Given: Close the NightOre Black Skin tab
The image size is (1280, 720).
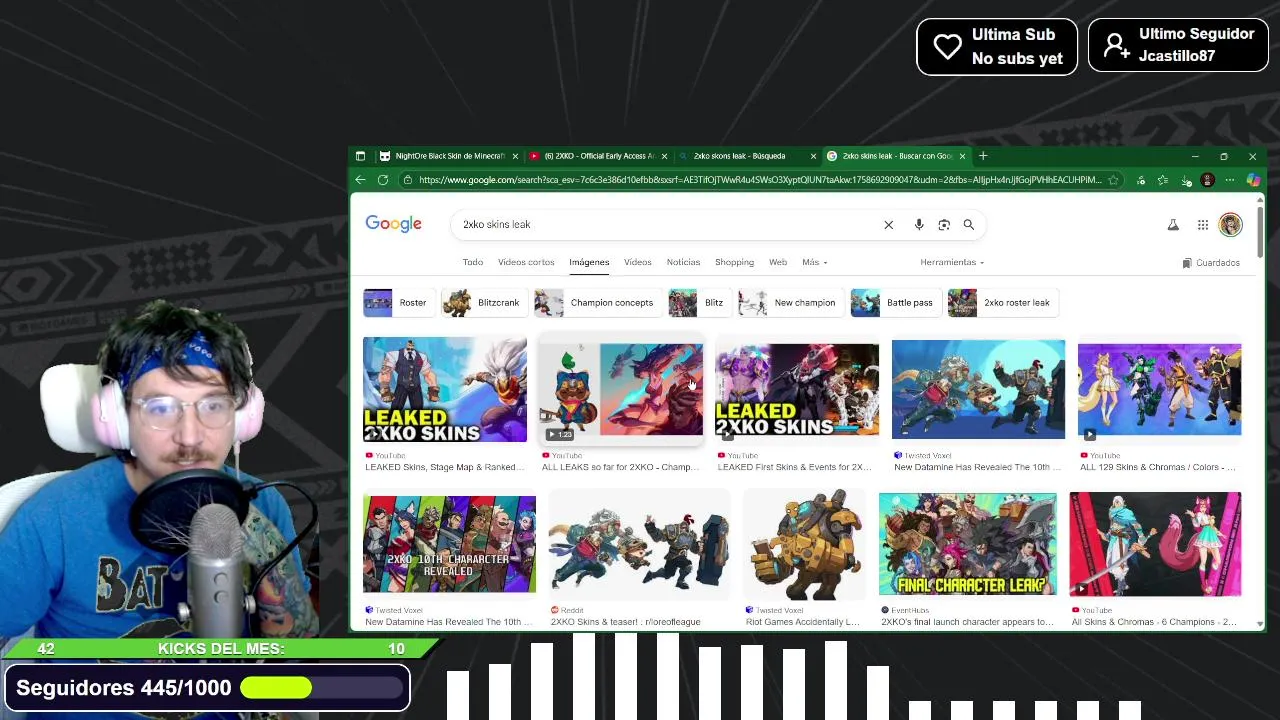Looking at the screenshot, I should click(515, 156).
